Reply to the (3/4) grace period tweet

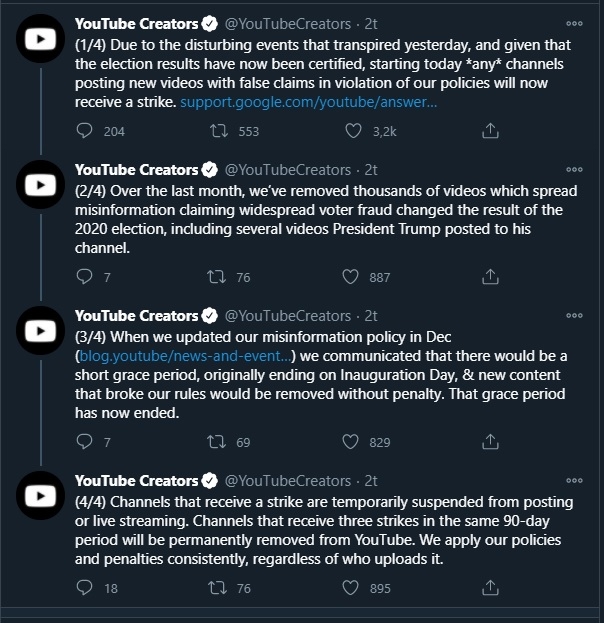click(x=84, y=441)
